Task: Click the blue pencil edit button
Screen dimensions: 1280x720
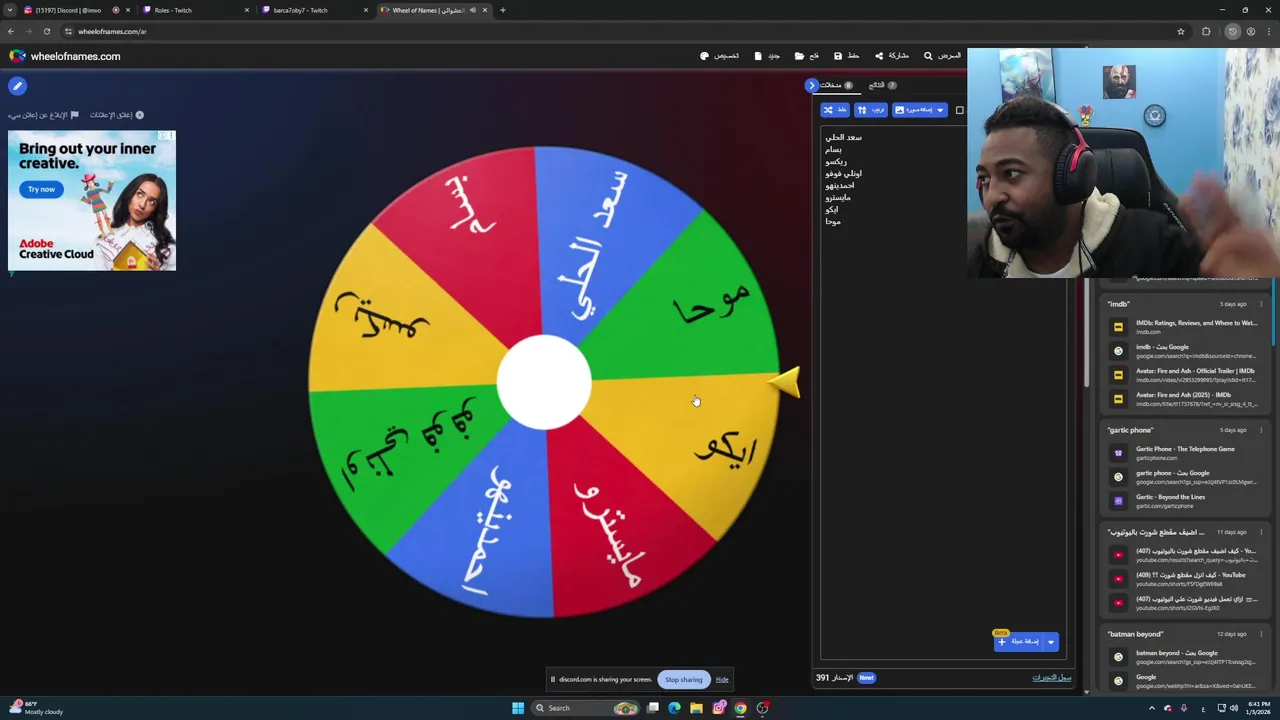Action: (17, 86)
